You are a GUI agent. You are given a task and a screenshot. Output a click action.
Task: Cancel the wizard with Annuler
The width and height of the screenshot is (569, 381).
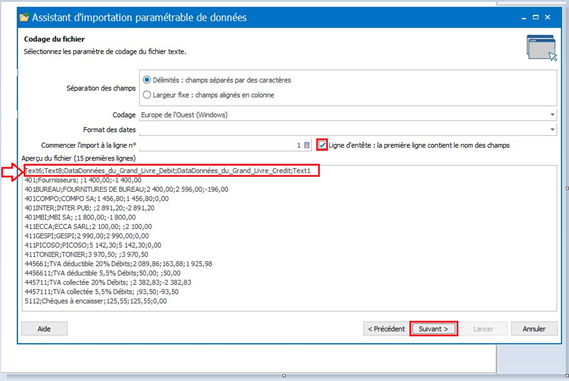point(534,329)
